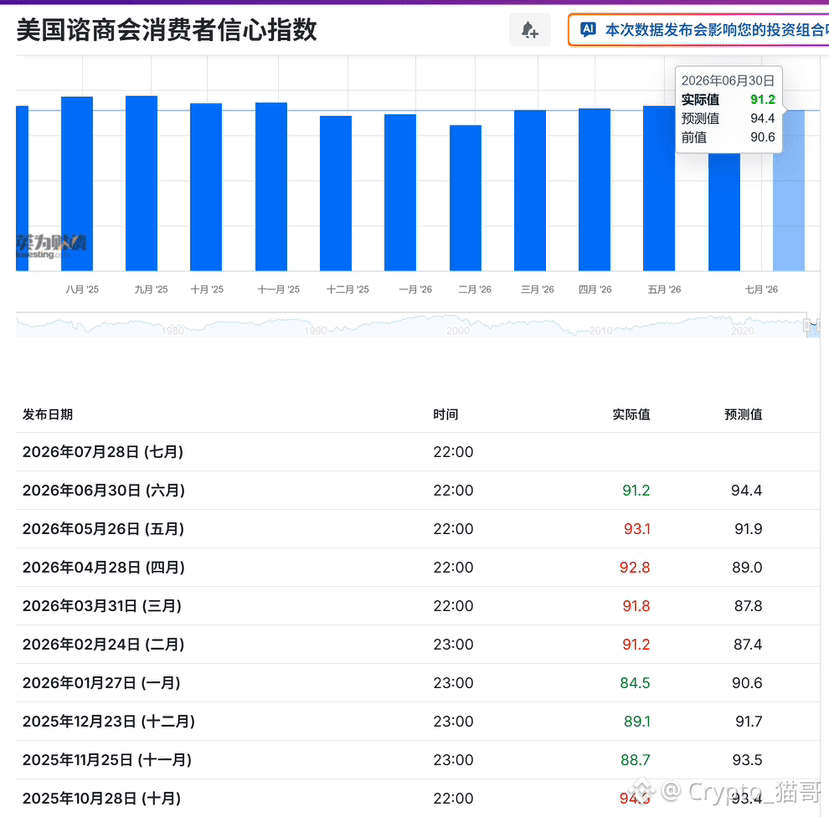Select the 十一月 '25 chart bar
This screenshot has width=829, height=817.
coord(271,187)
